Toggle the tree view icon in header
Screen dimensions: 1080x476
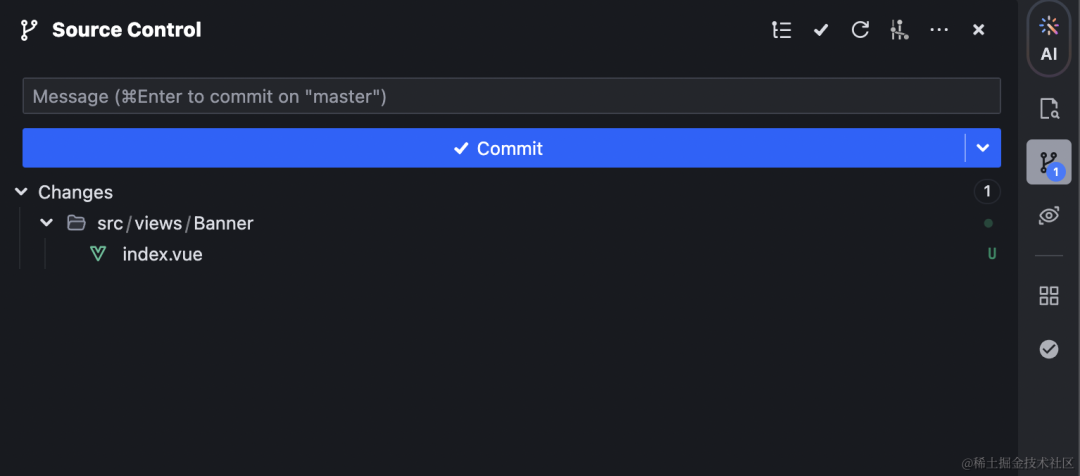click(x=782, y=30)
